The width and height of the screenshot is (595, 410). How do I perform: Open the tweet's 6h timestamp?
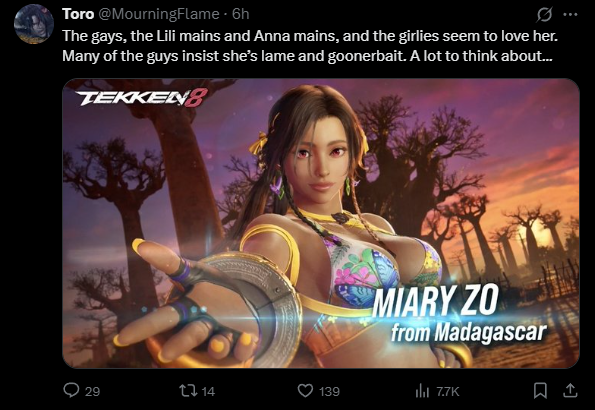click(x=241, y=14)
